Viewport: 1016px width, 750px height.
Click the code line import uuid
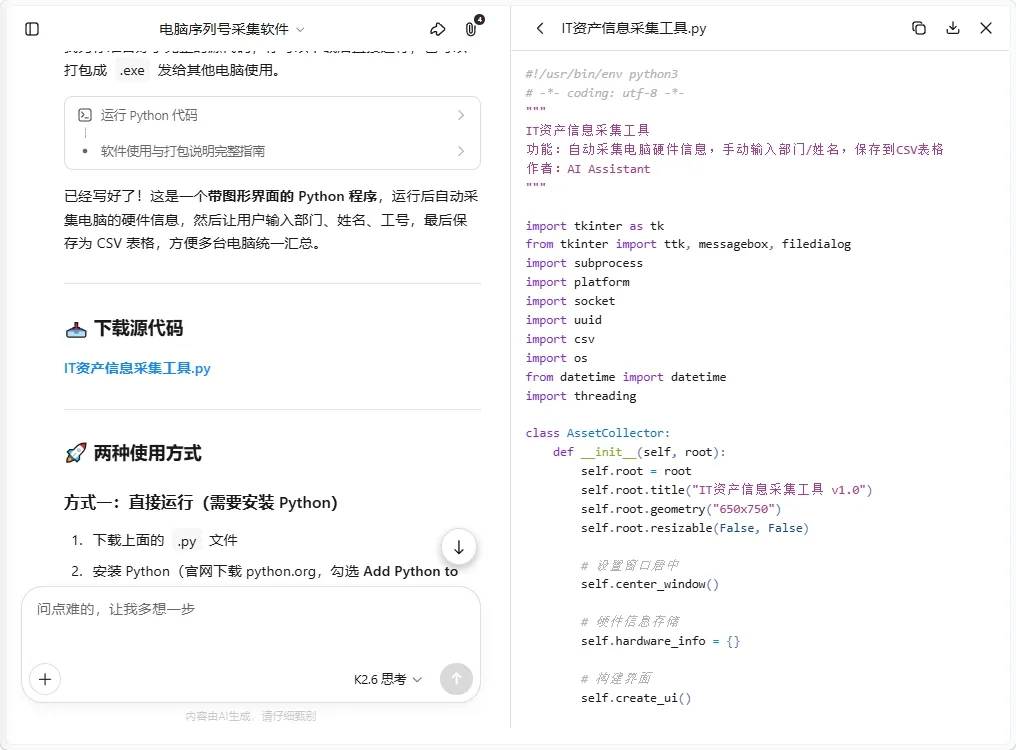(x=564, y=320)
